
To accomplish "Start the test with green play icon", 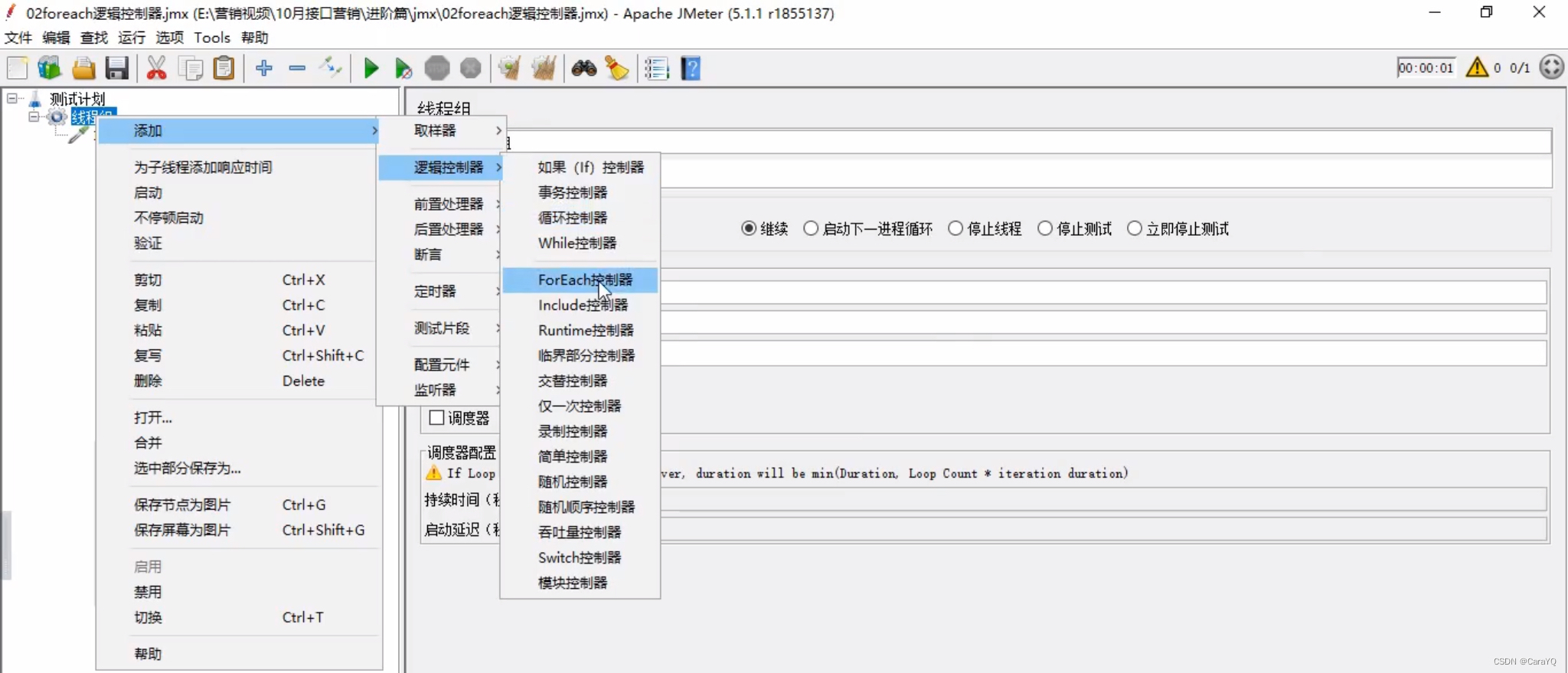I will coord(371,68).
